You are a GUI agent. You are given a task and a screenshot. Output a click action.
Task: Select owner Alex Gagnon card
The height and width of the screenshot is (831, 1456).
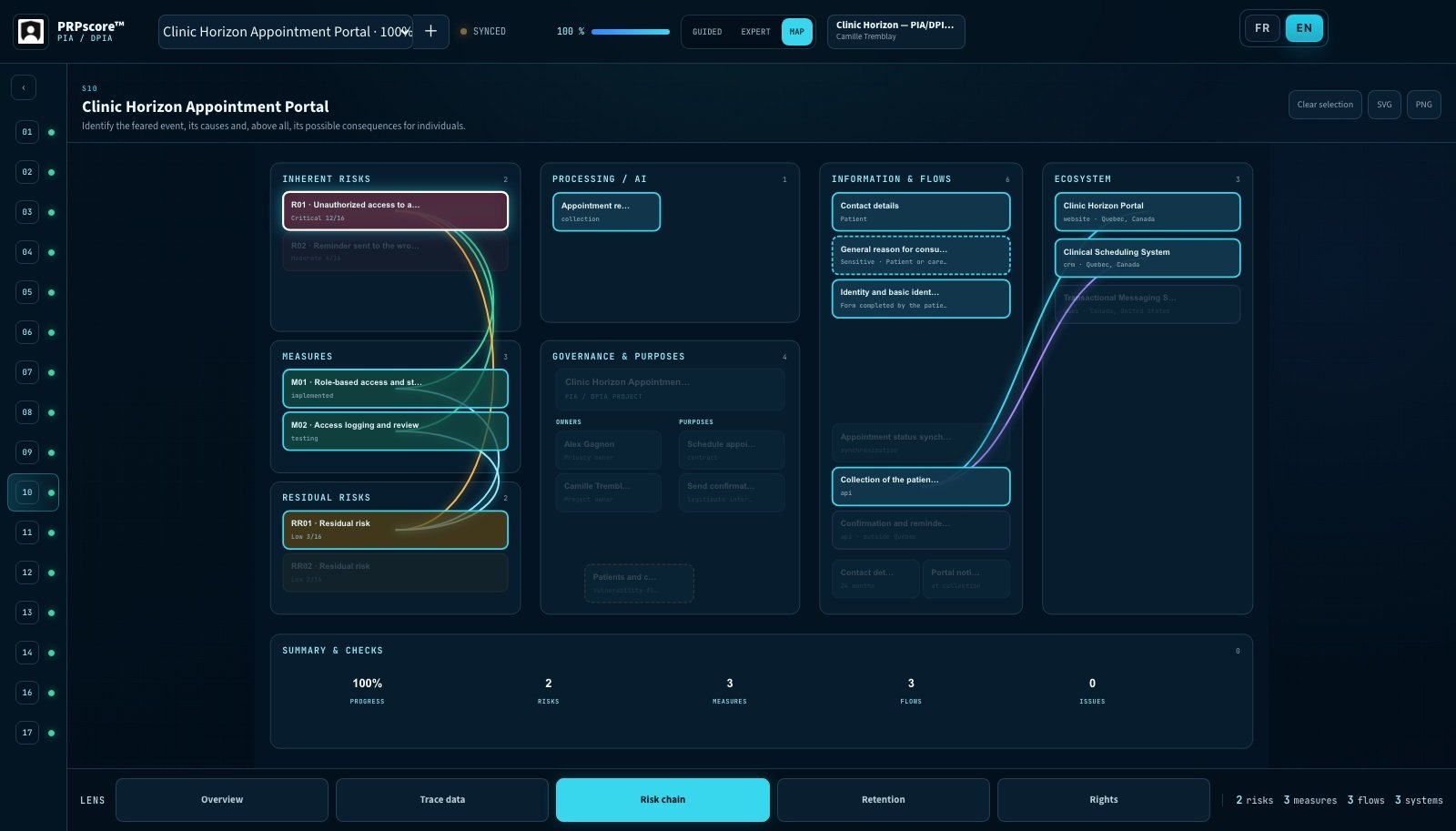pos(609,450)
